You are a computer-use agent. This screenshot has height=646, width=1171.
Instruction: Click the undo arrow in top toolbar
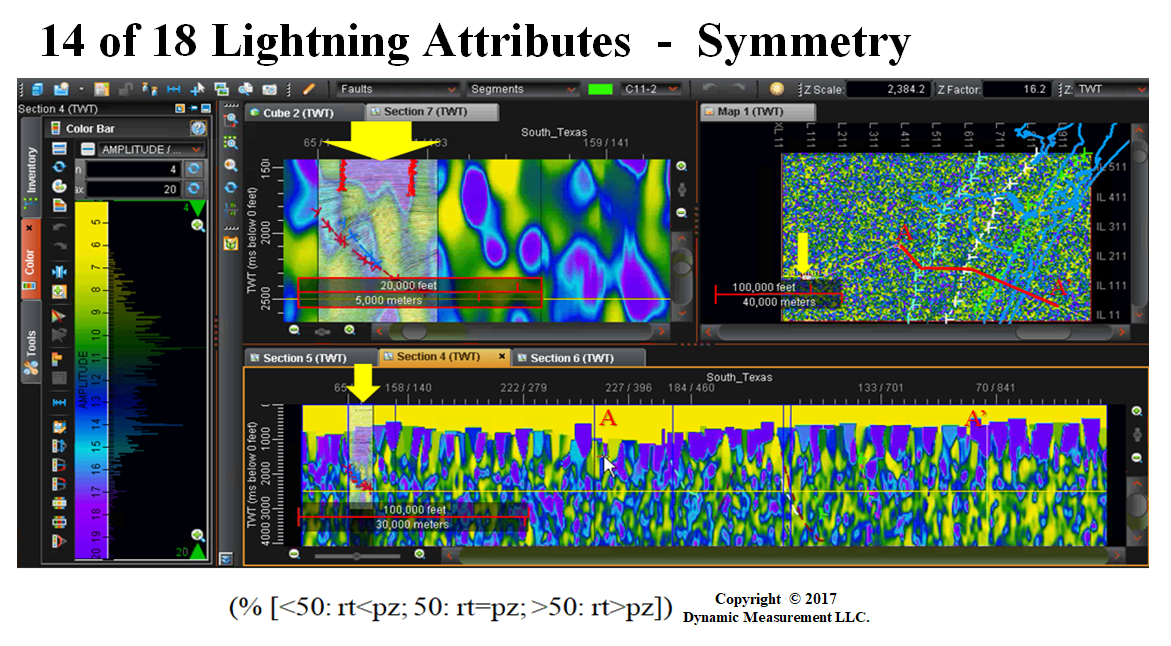(709, 89)
